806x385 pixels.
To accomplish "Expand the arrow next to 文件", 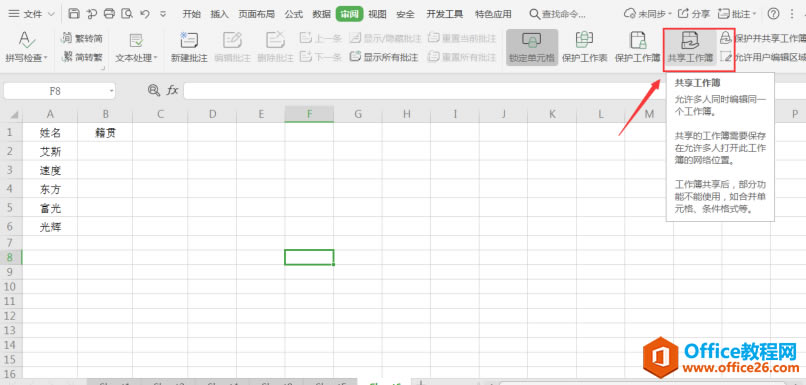I will pyautogui.click(x=50, y=14).
